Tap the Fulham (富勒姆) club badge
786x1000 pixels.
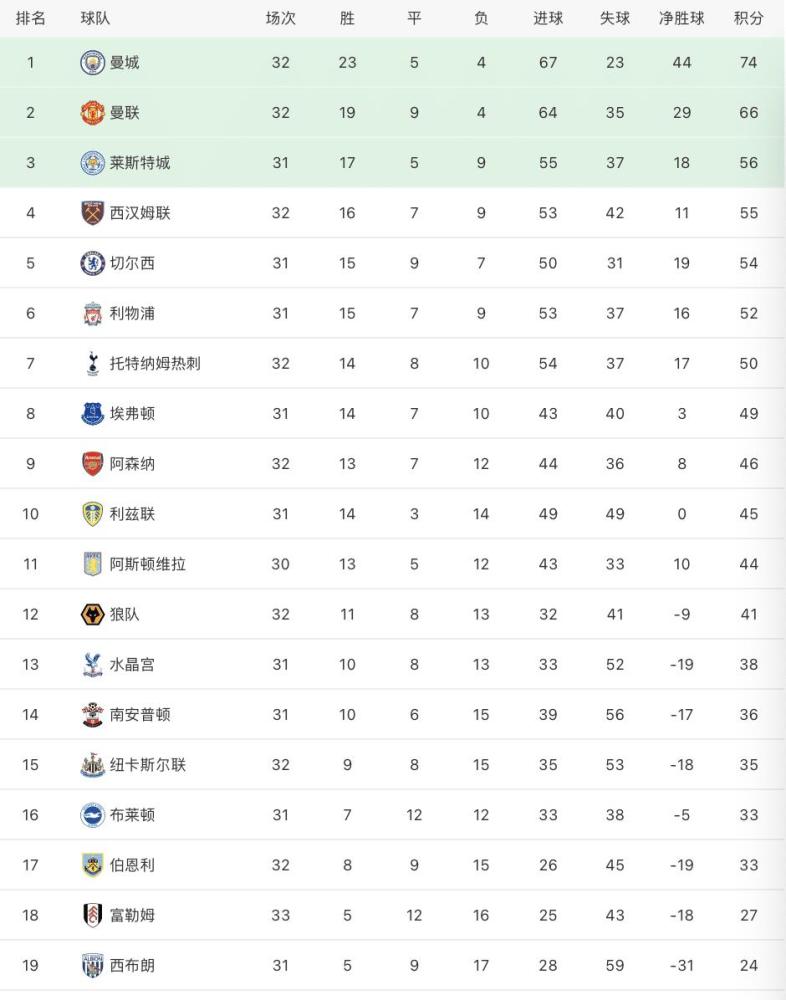pyautogui.click(x=93, y=915)
